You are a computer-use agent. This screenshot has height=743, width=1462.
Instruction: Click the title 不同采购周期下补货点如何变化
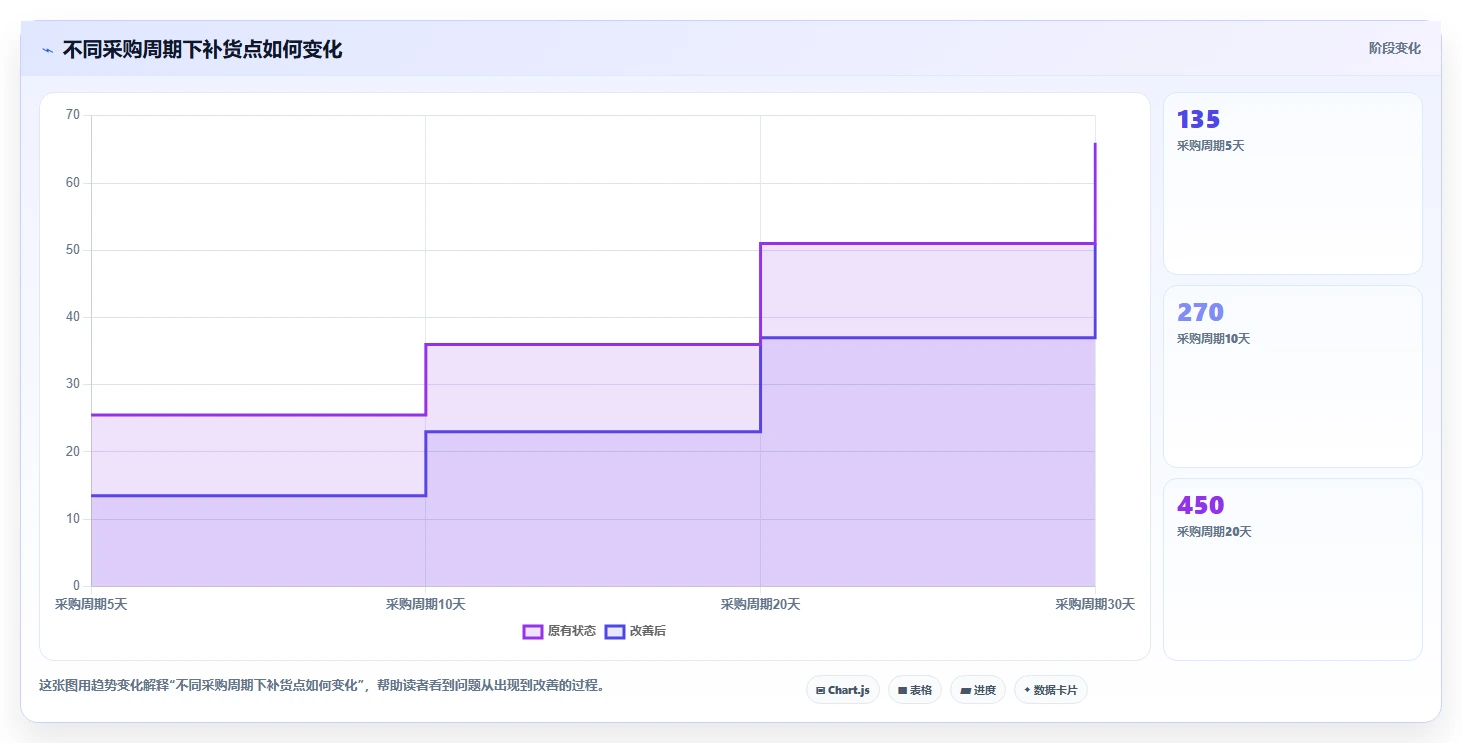point(202,49)
